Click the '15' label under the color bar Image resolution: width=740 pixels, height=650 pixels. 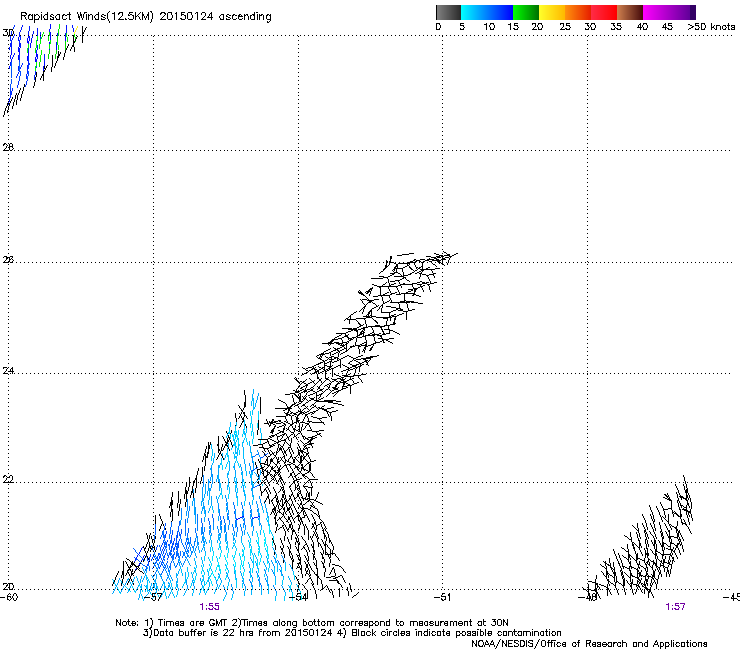coord(513,27)
